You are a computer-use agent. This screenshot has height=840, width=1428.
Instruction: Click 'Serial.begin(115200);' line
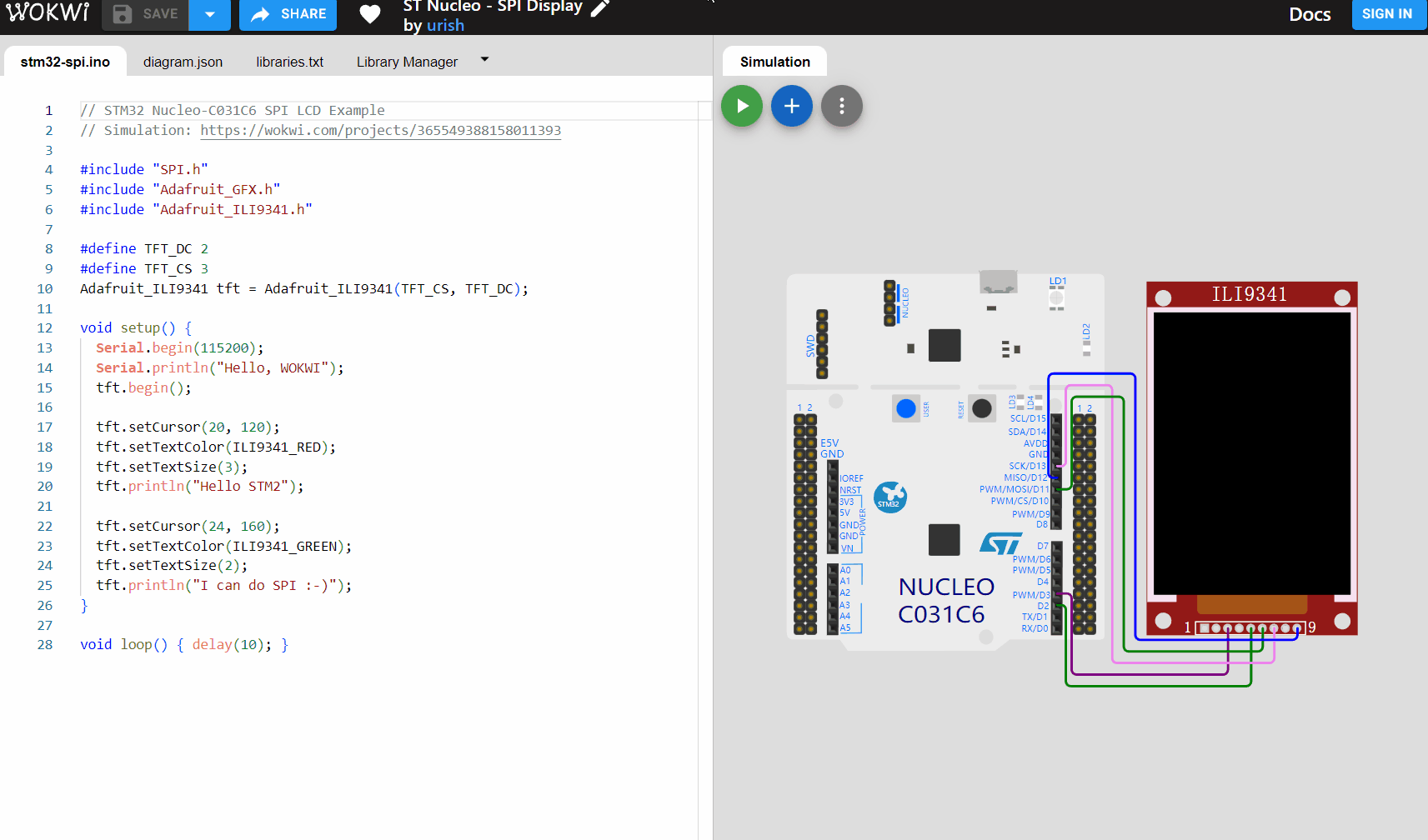tap(180, 348)
